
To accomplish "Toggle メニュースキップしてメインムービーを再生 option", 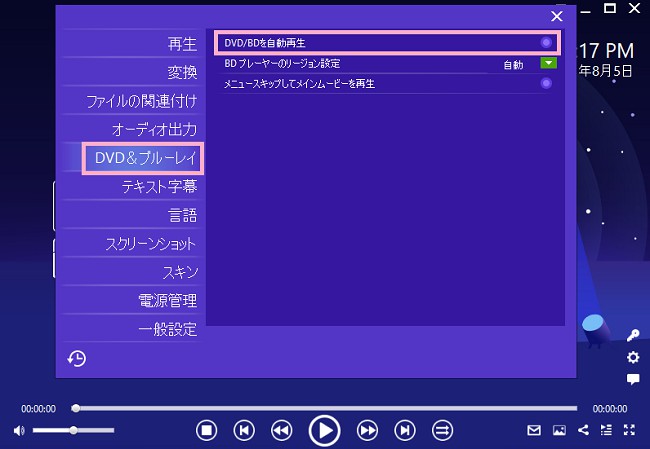I will point(546,83).
